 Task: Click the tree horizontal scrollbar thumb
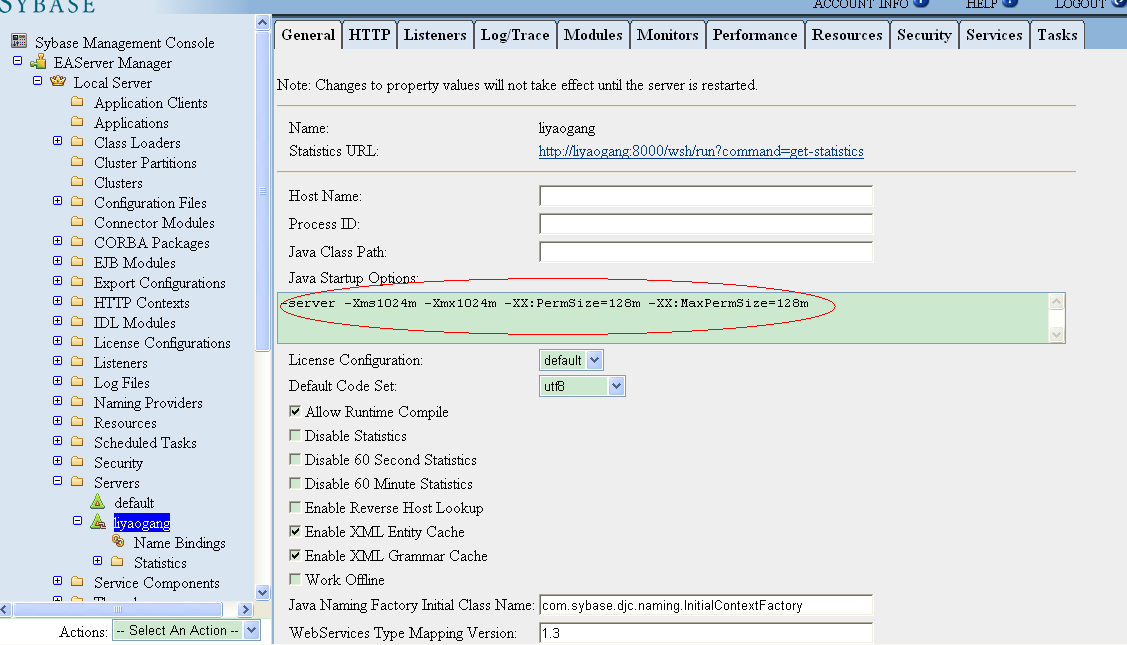coord(118,610)
